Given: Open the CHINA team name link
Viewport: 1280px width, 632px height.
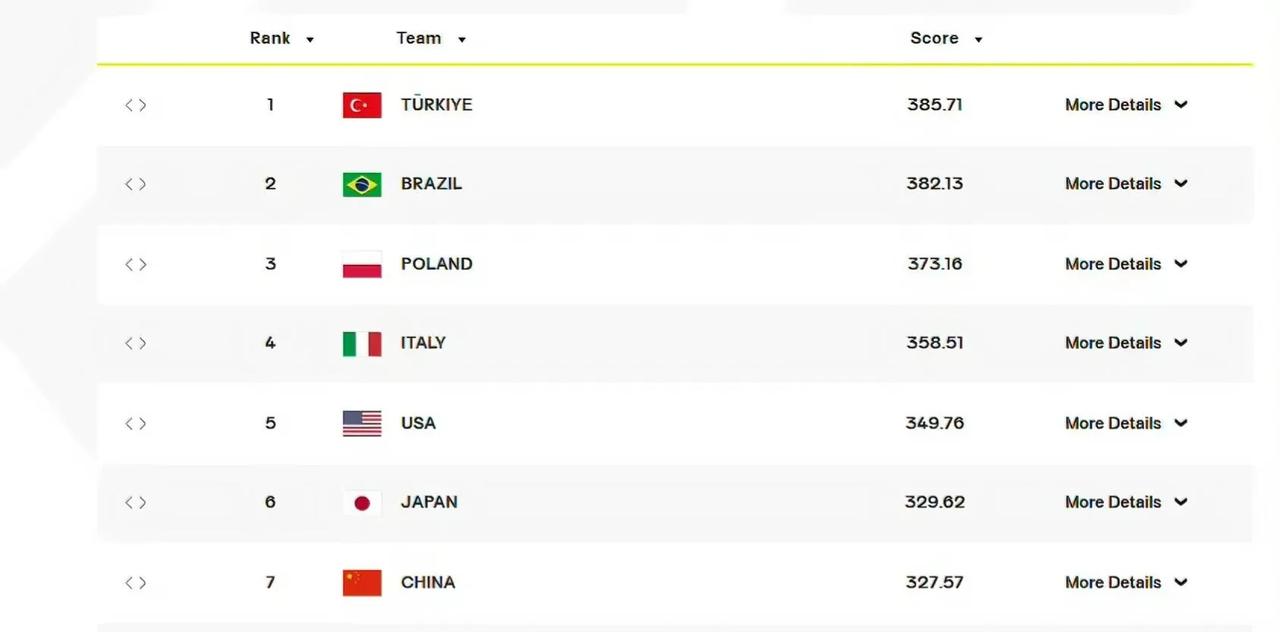Looking at the screenshot, I should (x=428, y=583).
